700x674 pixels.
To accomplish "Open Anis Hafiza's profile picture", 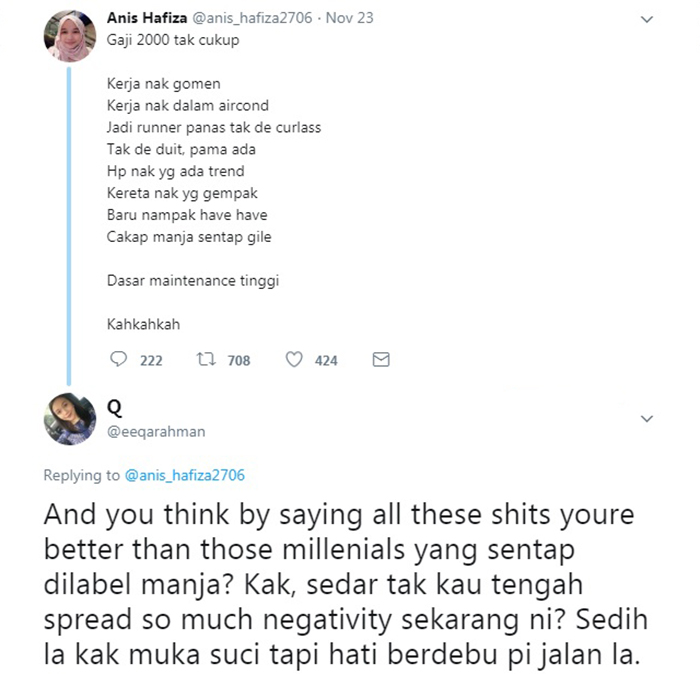I will tap(69, 37).
